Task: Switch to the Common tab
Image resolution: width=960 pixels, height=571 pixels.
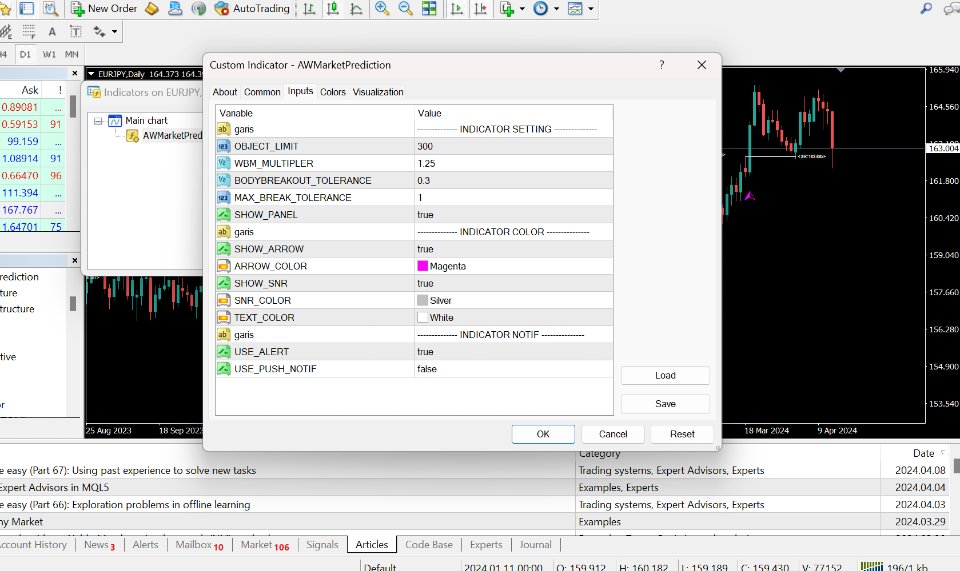Action: pos(262,92)
